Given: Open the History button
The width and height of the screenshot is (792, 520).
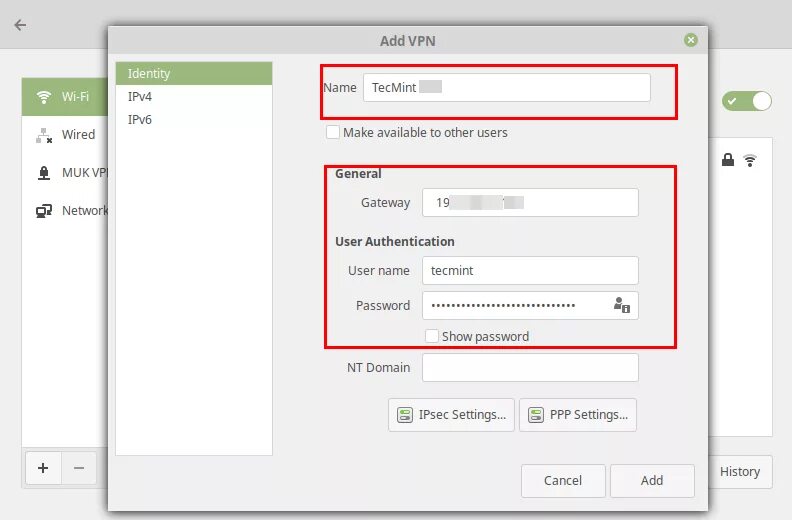Looking at the screenshot, I should click(740, 471).
